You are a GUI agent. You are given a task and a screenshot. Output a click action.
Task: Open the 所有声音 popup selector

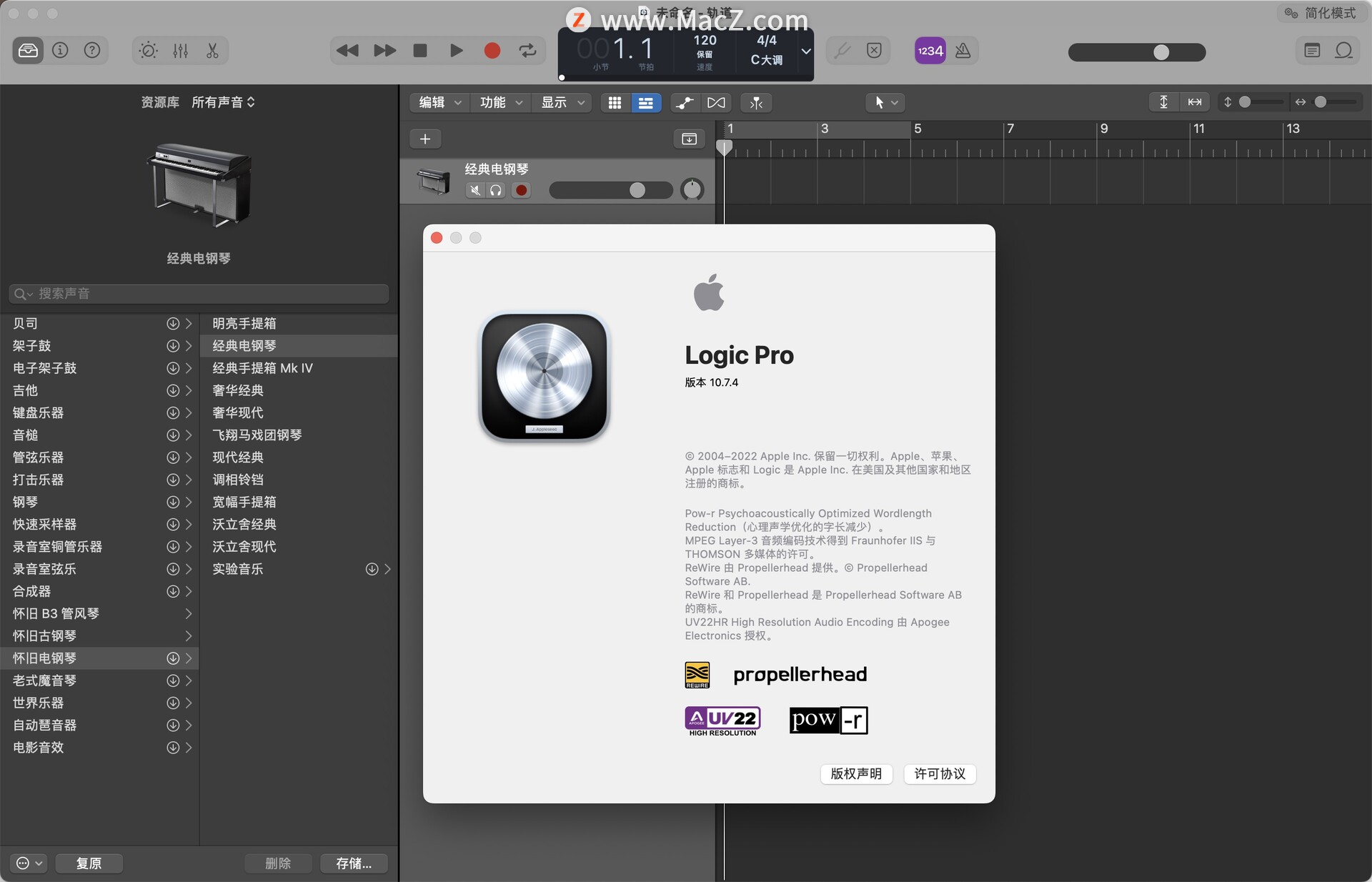(223, 102)
